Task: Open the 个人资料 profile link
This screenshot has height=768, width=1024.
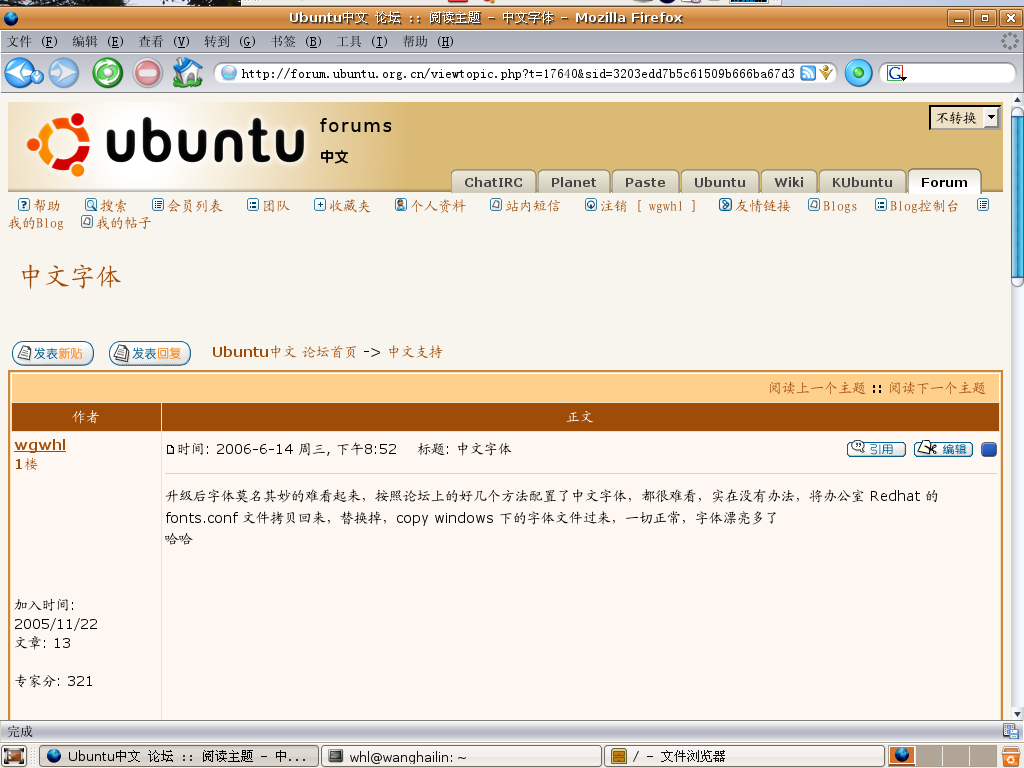Action: 430,206
